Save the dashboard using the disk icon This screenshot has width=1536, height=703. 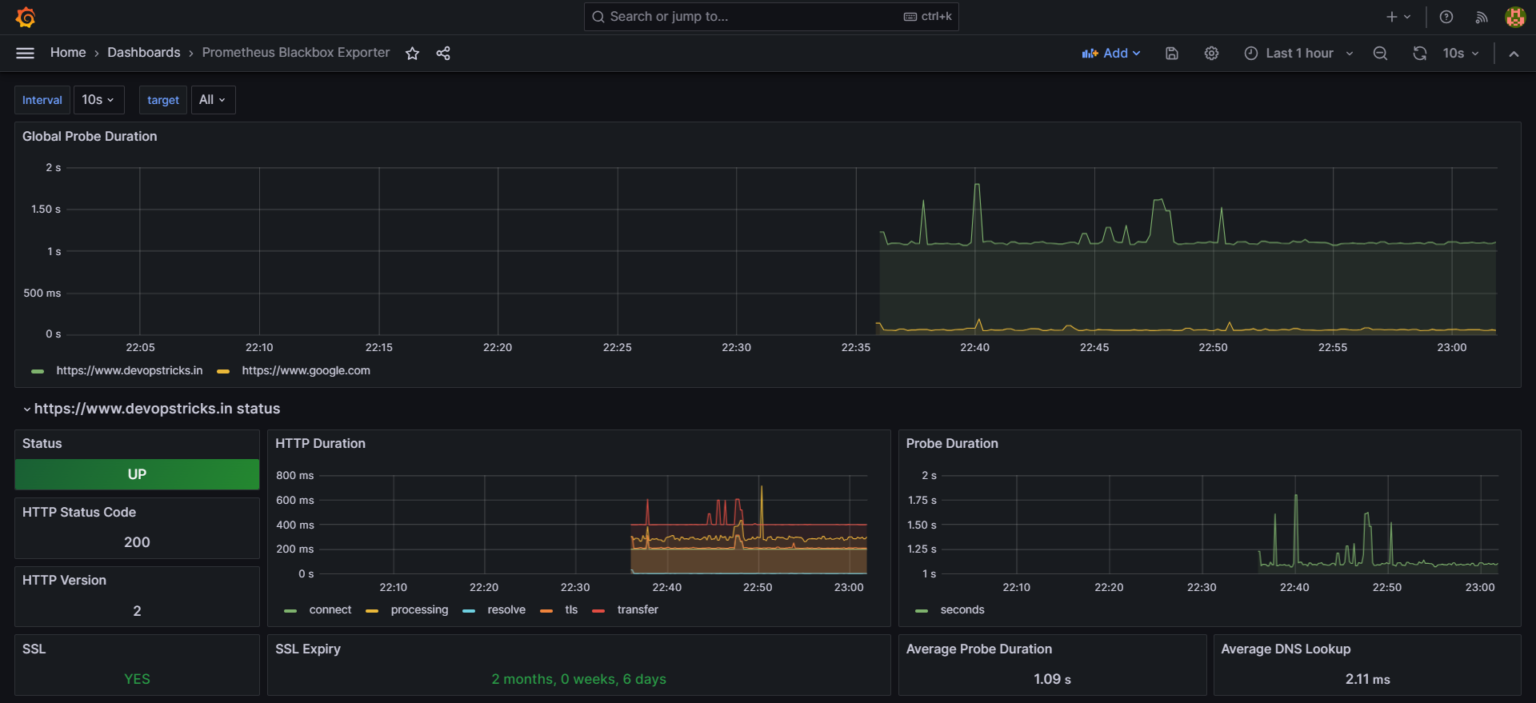1171,53
